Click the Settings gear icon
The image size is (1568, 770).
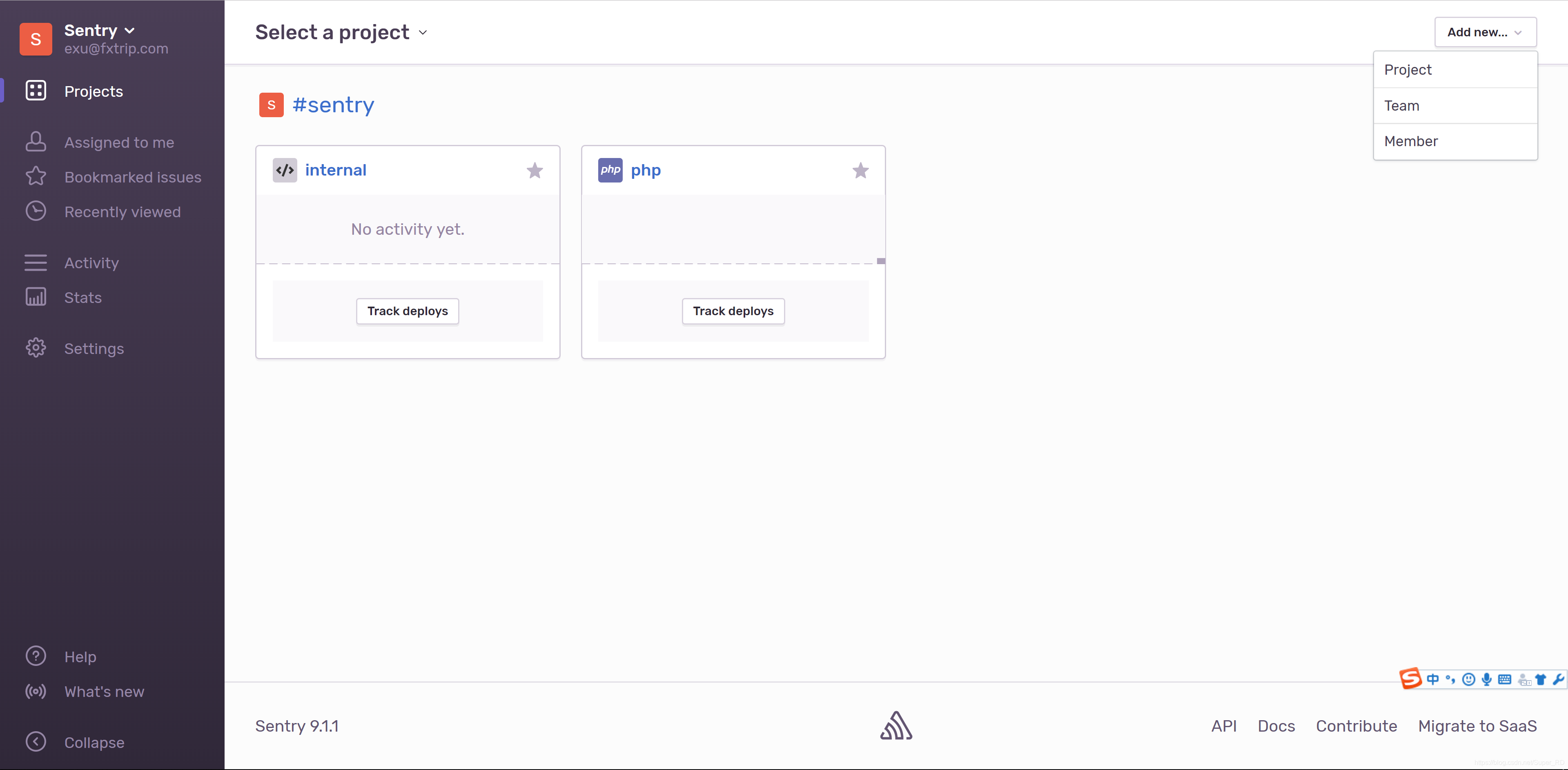36,348
